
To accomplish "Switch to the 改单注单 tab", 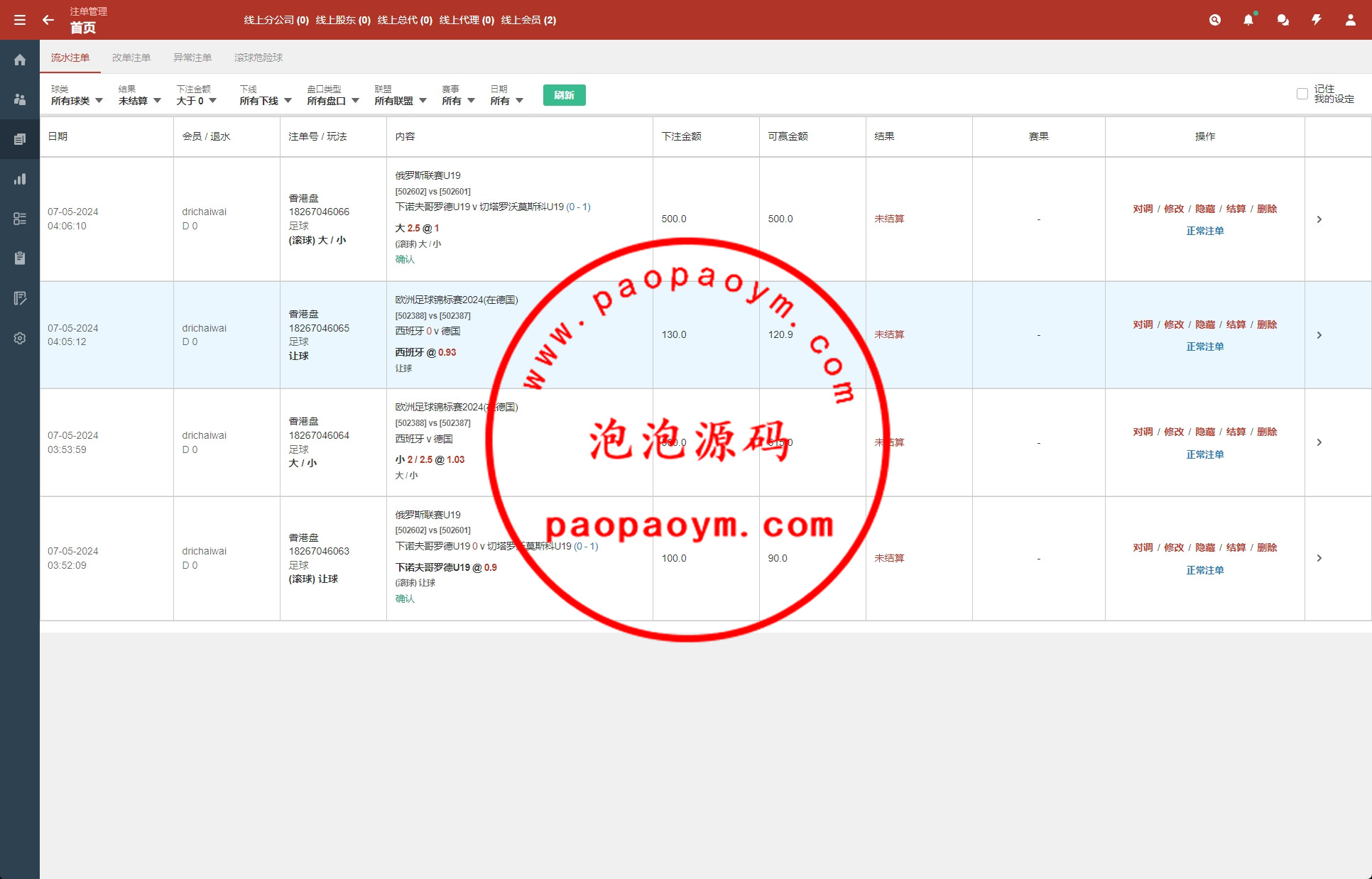I will click(x=131, y=58).
